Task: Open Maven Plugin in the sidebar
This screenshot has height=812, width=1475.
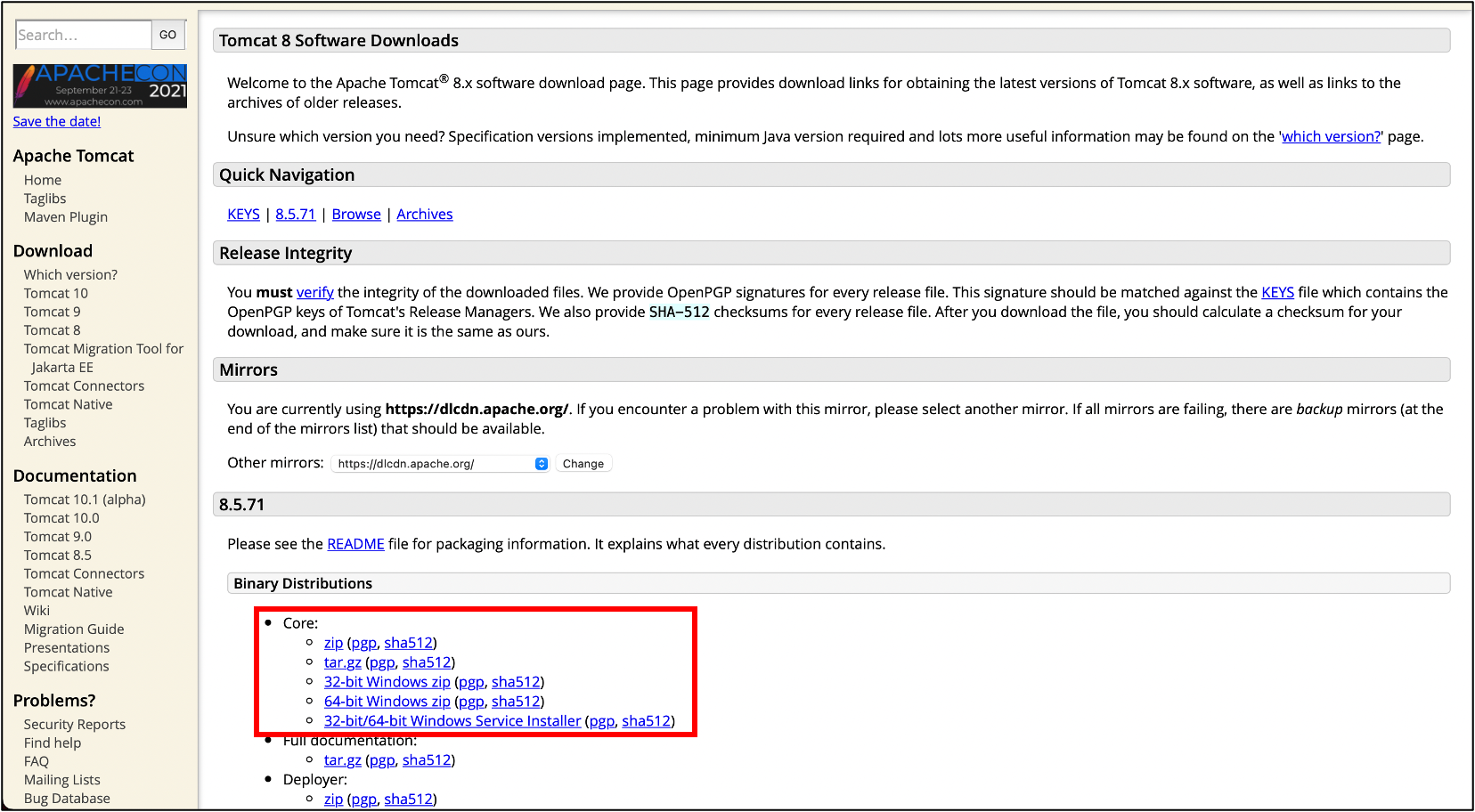Action: 66,217
